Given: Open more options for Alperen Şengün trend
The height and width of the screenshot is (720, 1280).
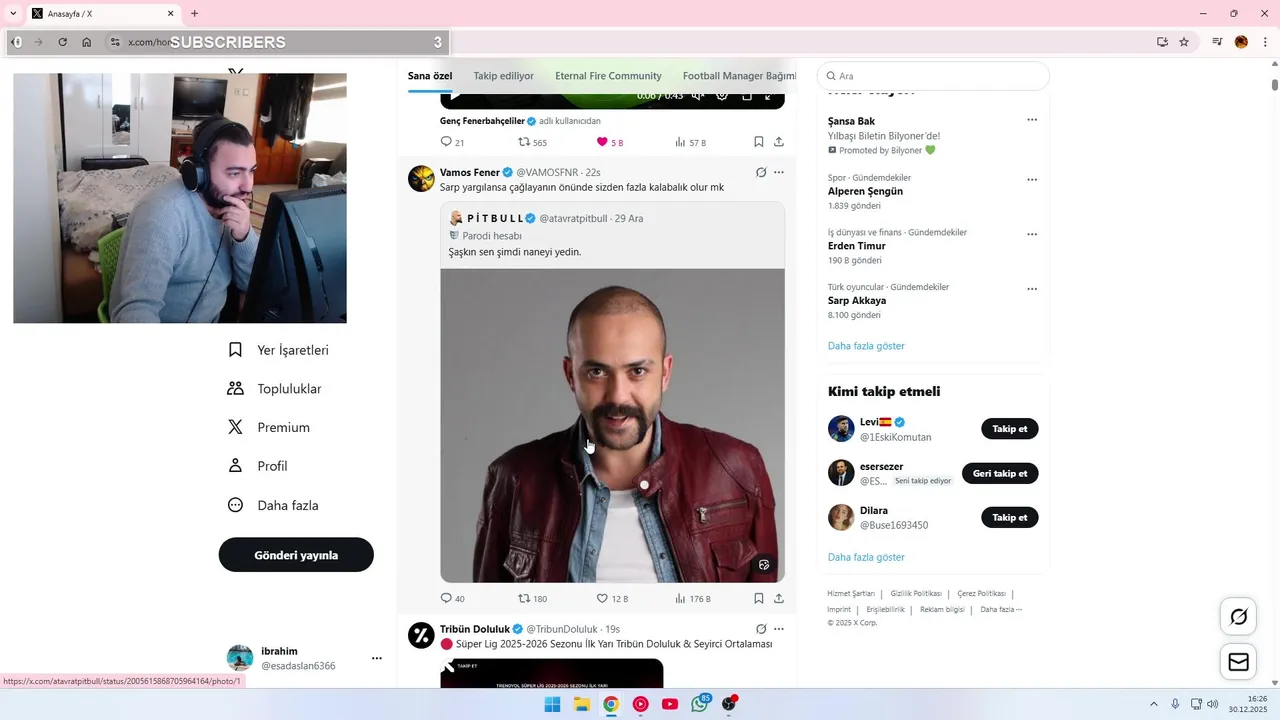Looking at the screenshot, I should [x=1032, y=180].
